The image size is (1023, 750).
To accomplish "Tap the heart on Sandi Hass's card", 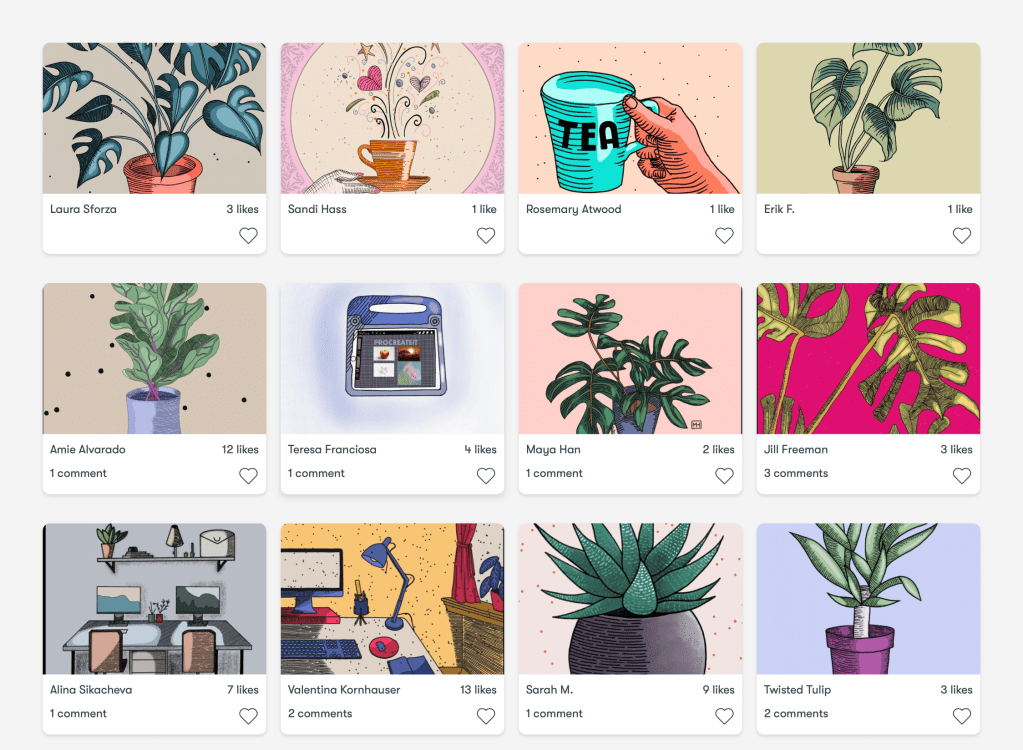I will click(486, 235).
